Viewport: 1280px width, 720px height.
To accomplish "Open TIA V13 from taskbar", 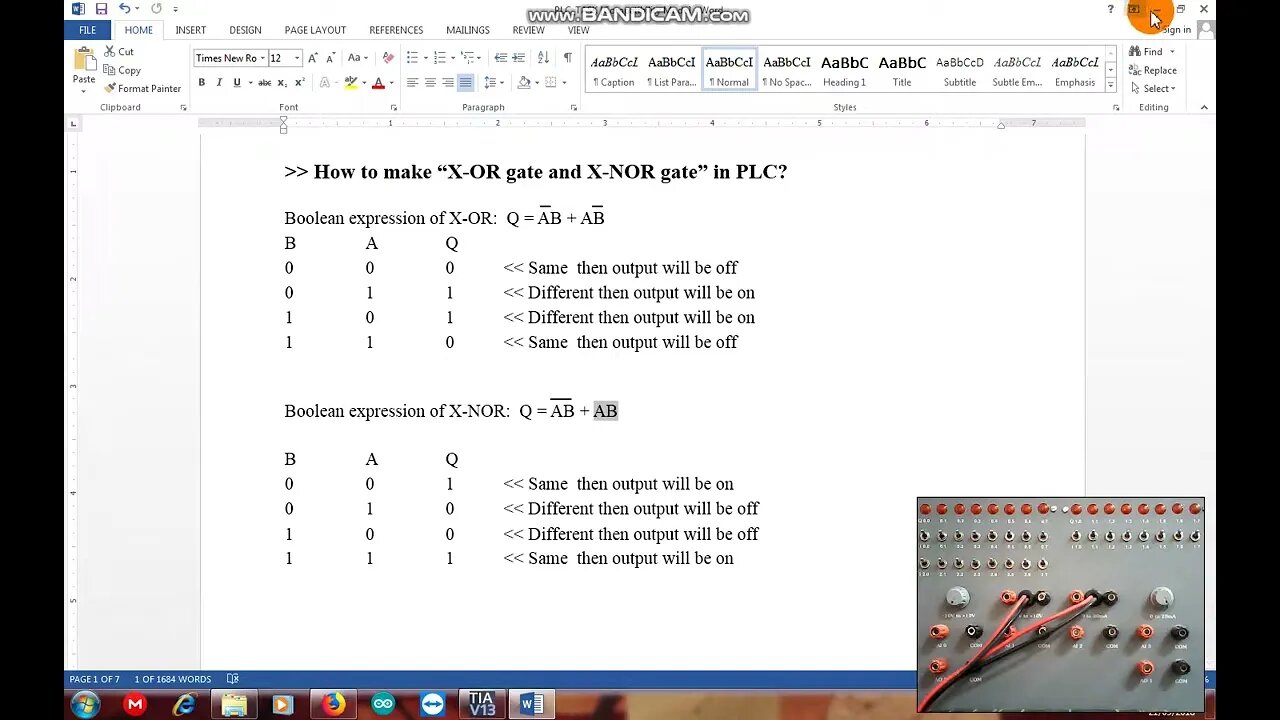I will (482, 705).
